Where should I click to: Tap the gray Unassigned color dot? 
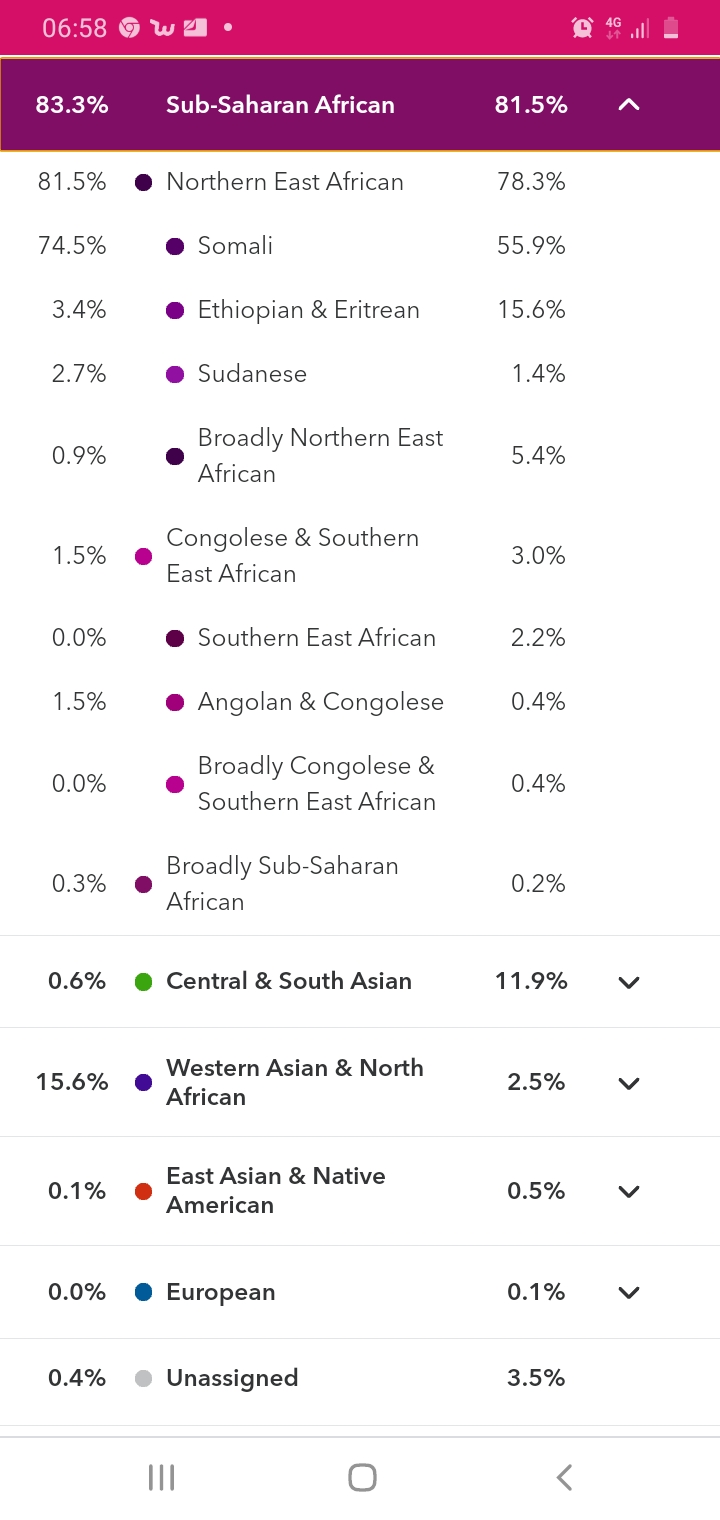pyautogui.click(x=143, y=1378)
